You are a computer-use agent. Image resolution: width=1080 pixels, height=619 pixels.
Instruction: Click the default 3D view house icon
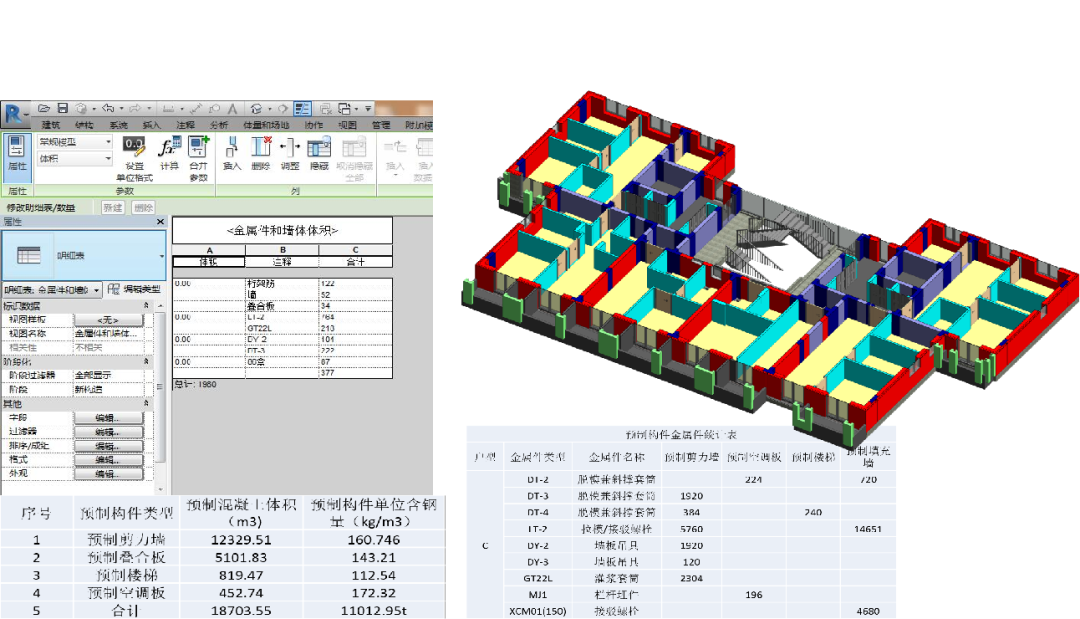point(256,109)
